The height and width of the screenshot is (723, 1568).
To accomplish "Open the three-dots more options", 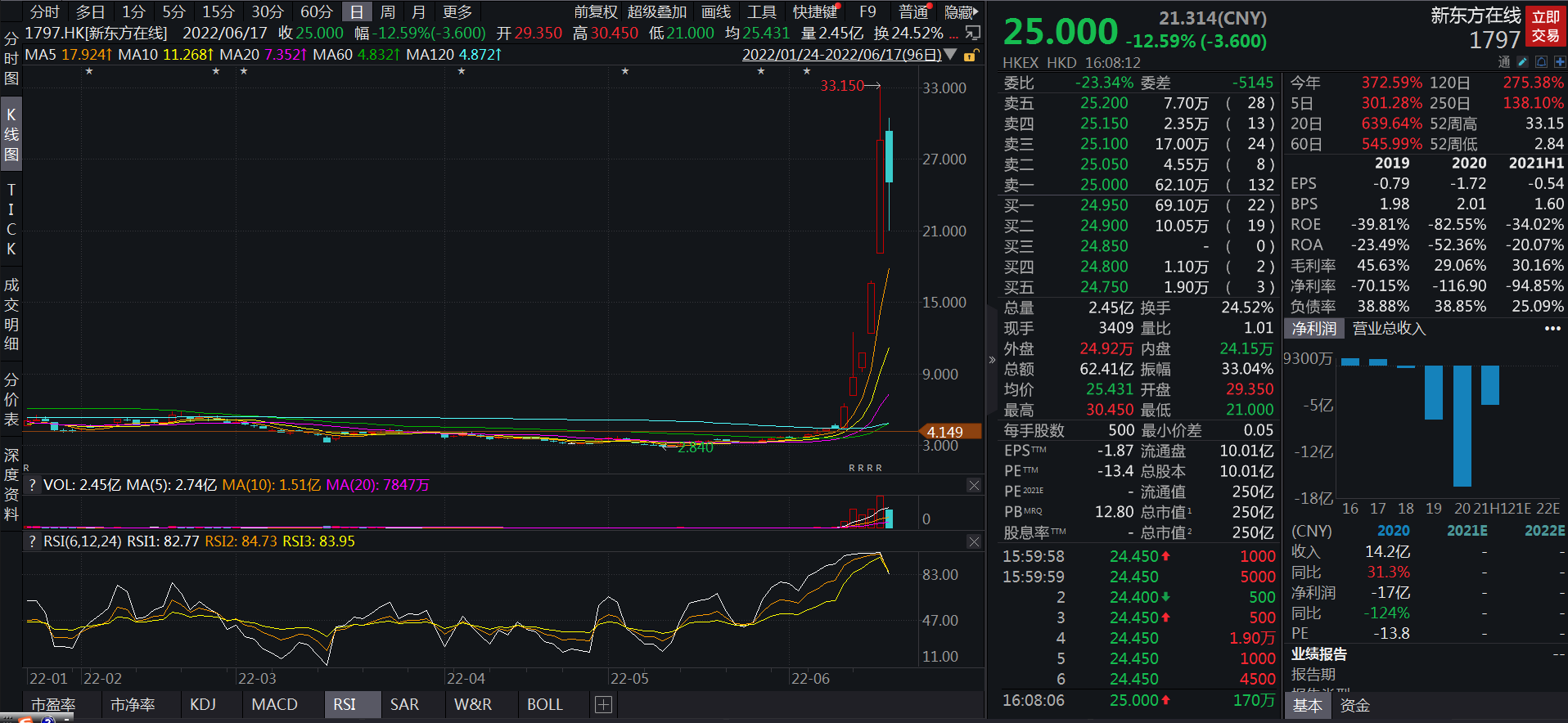I will 1552,328.
